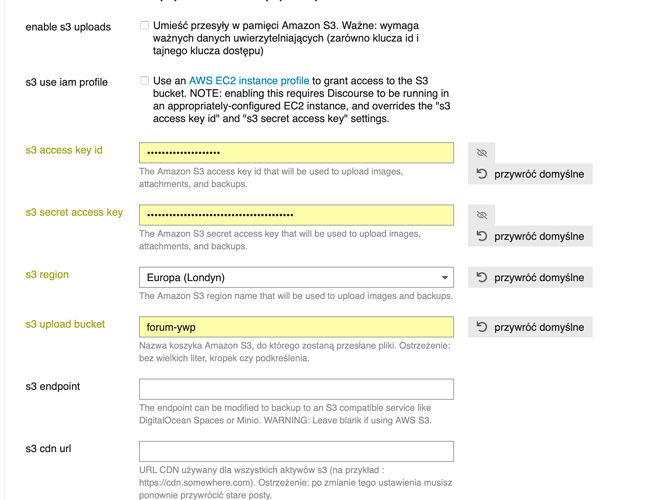This screenshot has width=655, height=500.
Task: Tick the s3 use iam profile checkbox
Action: click(x=145, y=80)
